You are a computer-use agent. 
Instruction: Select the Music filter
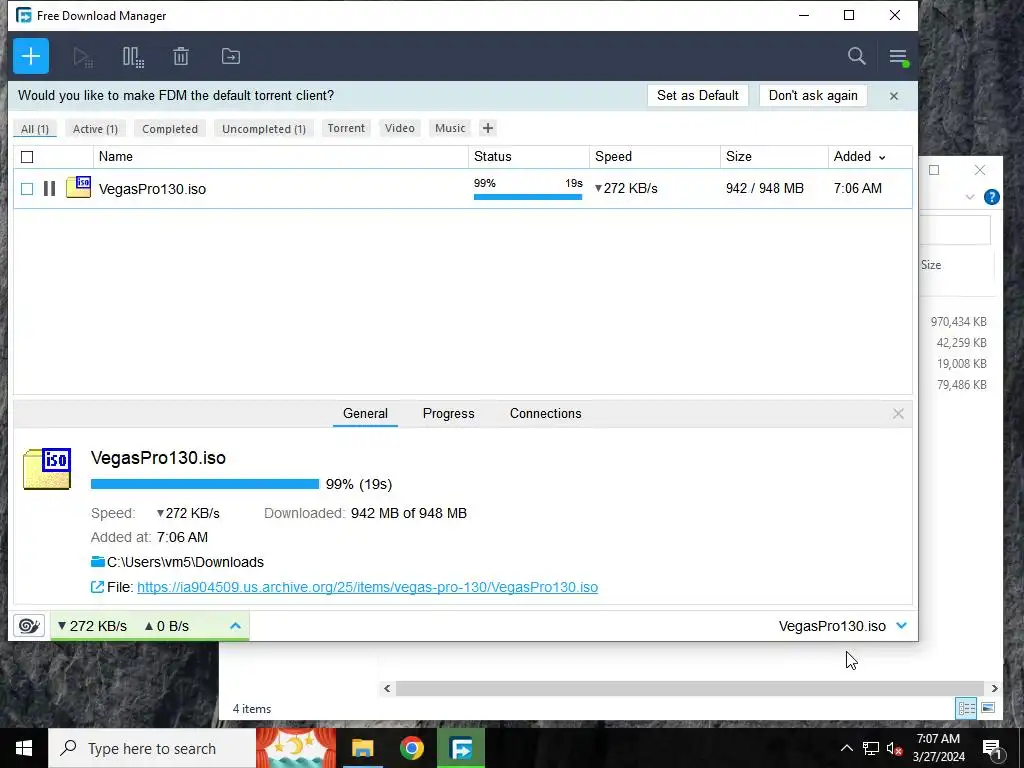[450, 128]
